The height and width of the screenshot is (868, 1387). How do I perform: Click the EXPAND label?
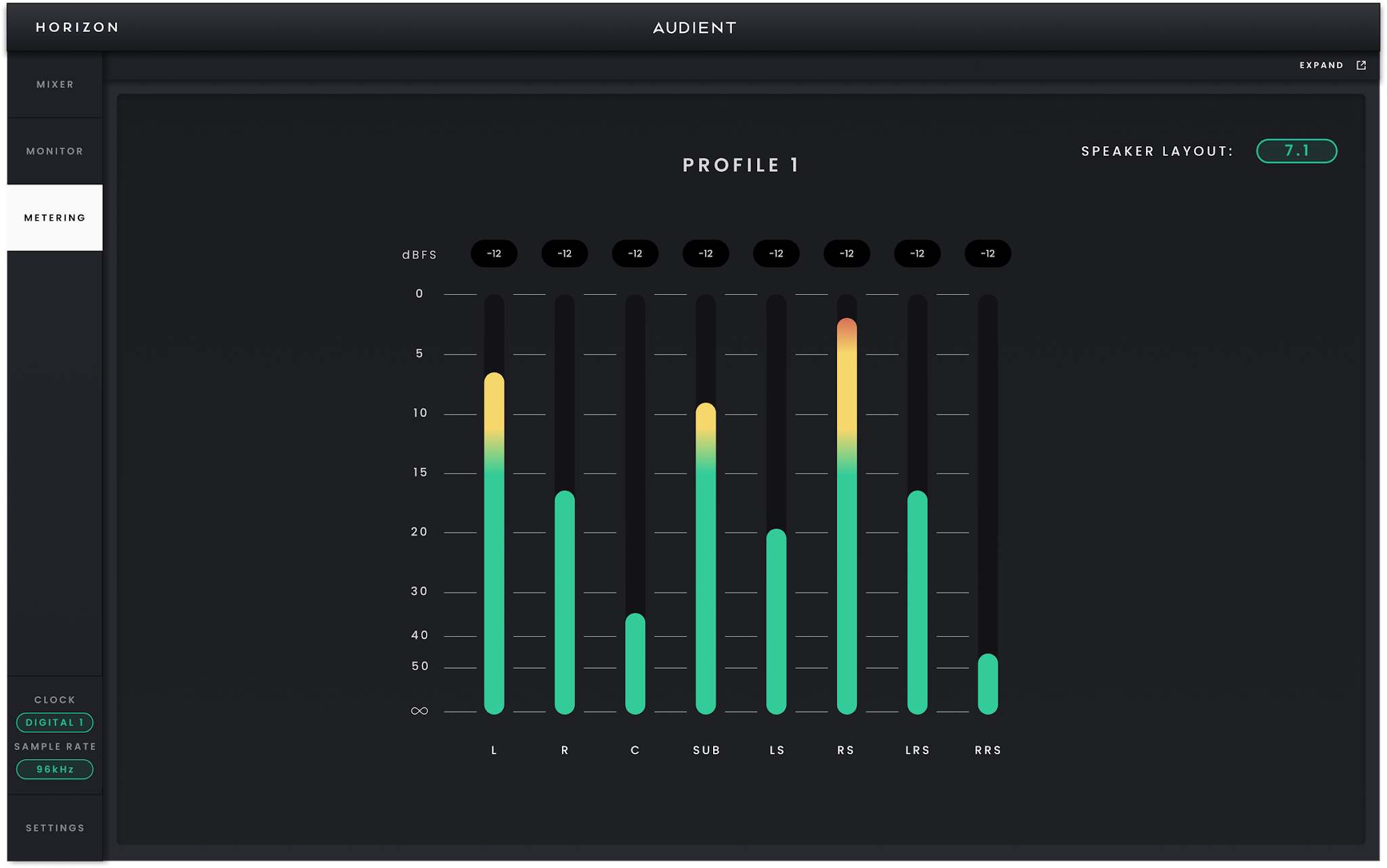[1321, 65]
